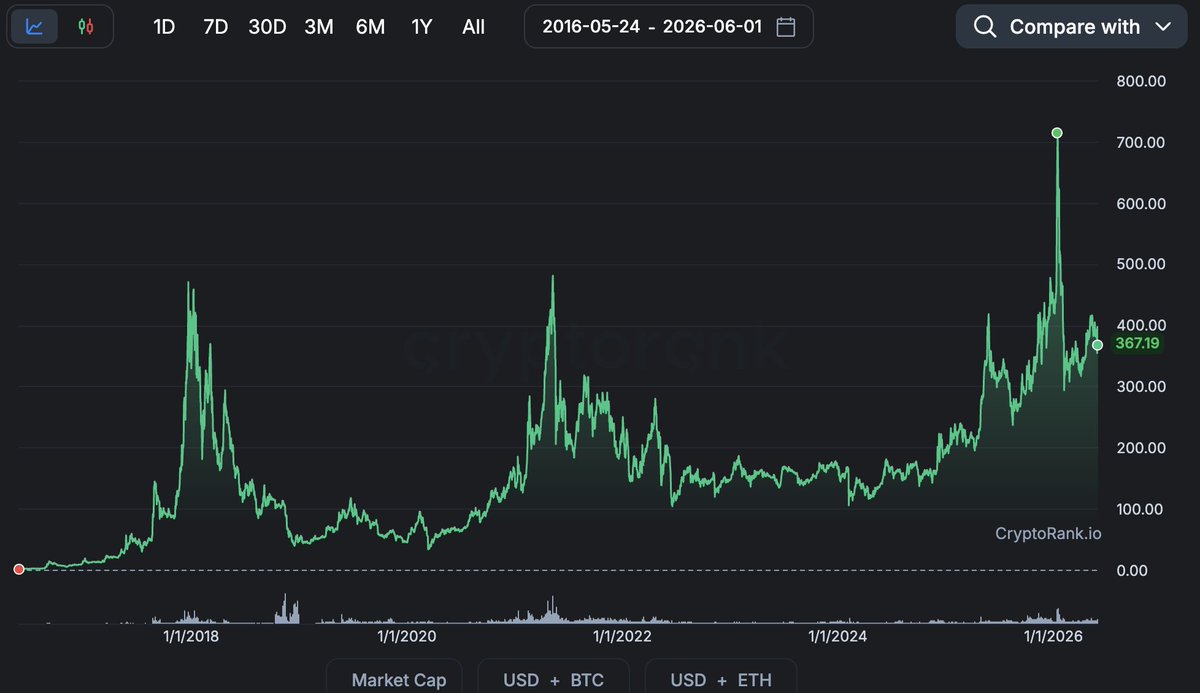The height and width of the screenshot is (693, 1200).
Task: Click the red all-time-low marker at chart start
Action: click(x=18, y=569)
